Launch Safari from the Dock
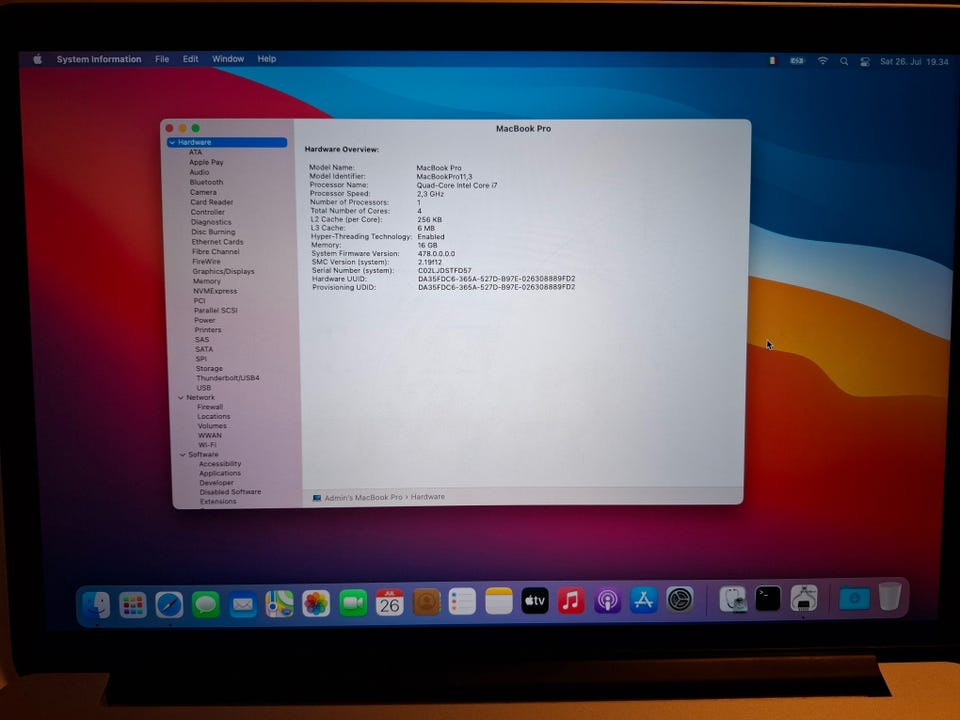This screenshot has height=720, width=960. 170,605
